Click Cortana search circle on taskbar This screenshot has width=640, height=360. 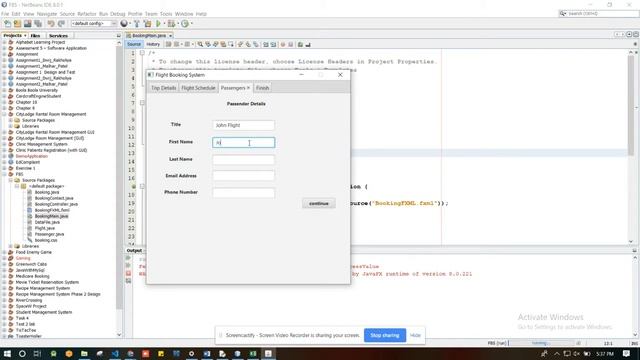tap(22, 353)
